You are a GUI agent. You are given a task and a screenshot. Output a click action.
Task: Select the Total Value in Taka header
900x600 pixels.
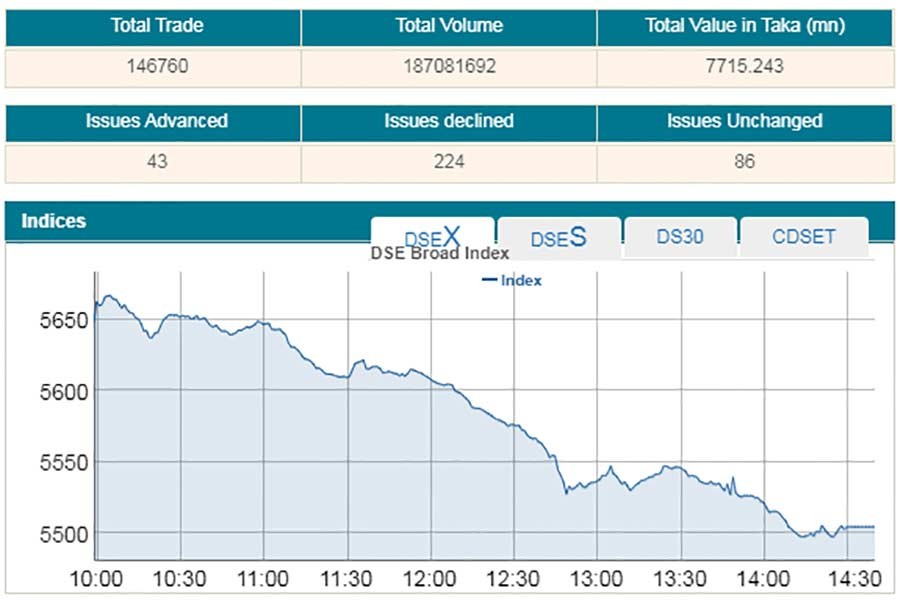point(744,26)
